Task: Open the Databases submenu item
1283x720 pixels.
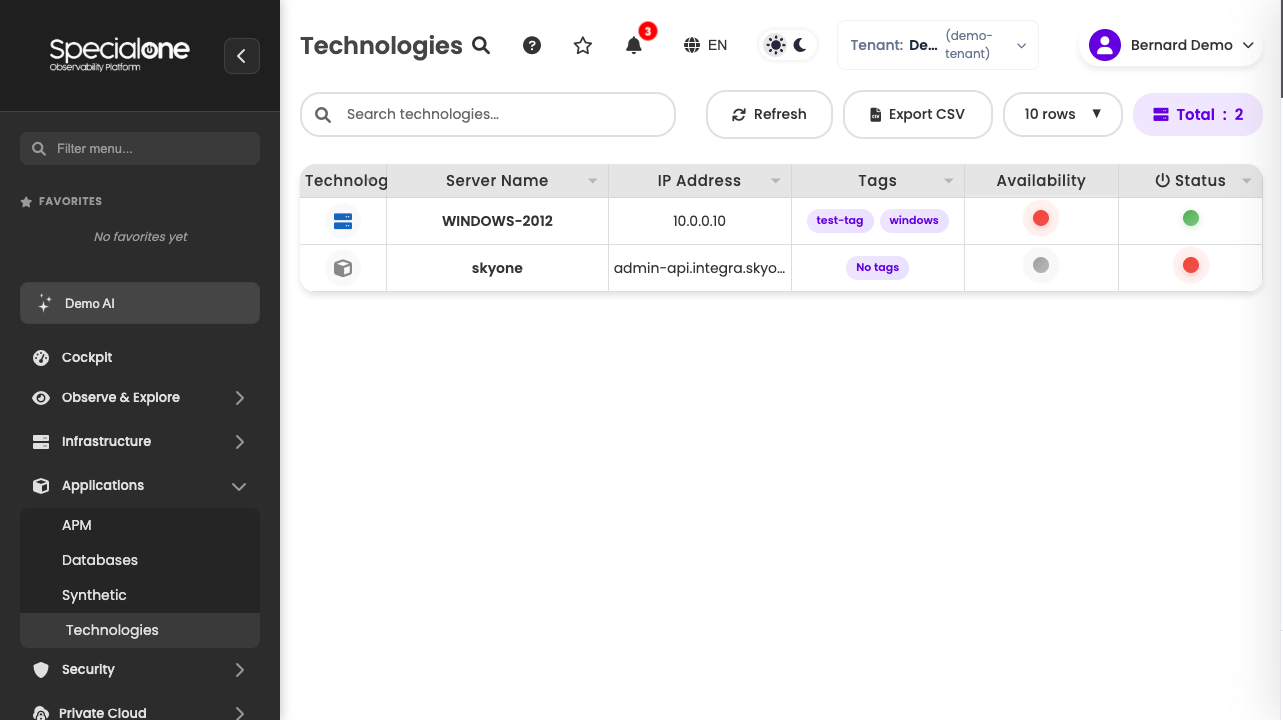Action: point(140,560)
